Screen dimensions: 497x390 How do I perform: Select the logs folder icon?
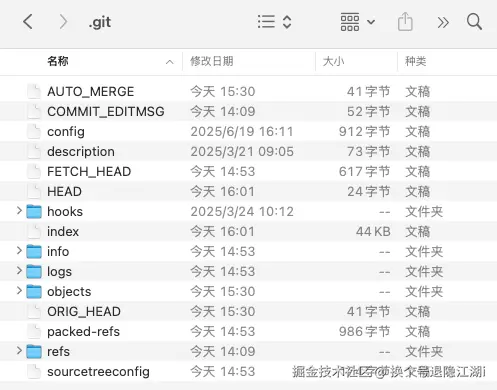point(34,272)
